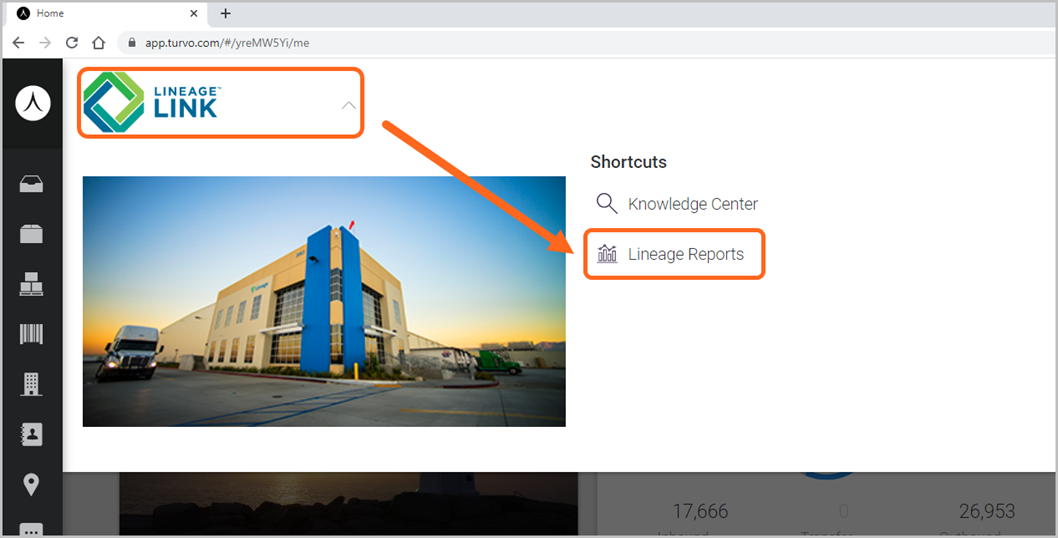Go back in the browser
1058x538 pixels.
point(18,43)
